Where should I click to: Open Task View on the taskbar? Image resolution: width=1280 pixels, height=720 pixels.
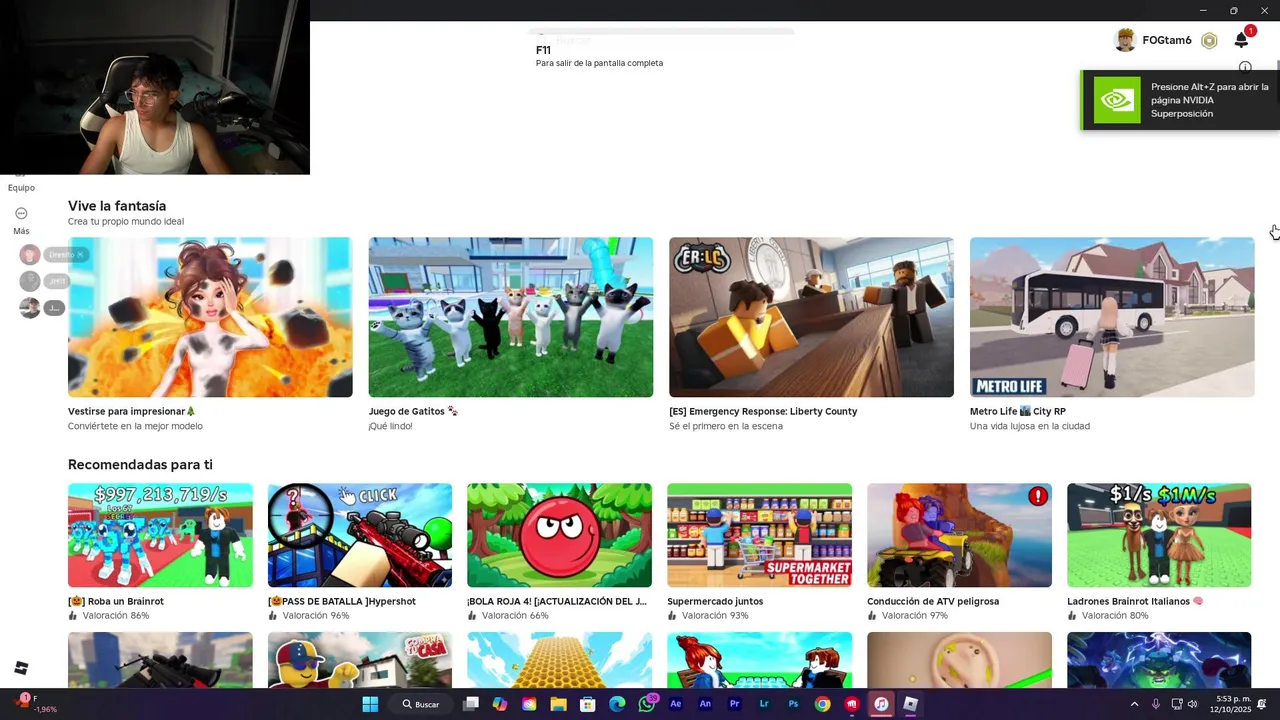coord(471,704)
